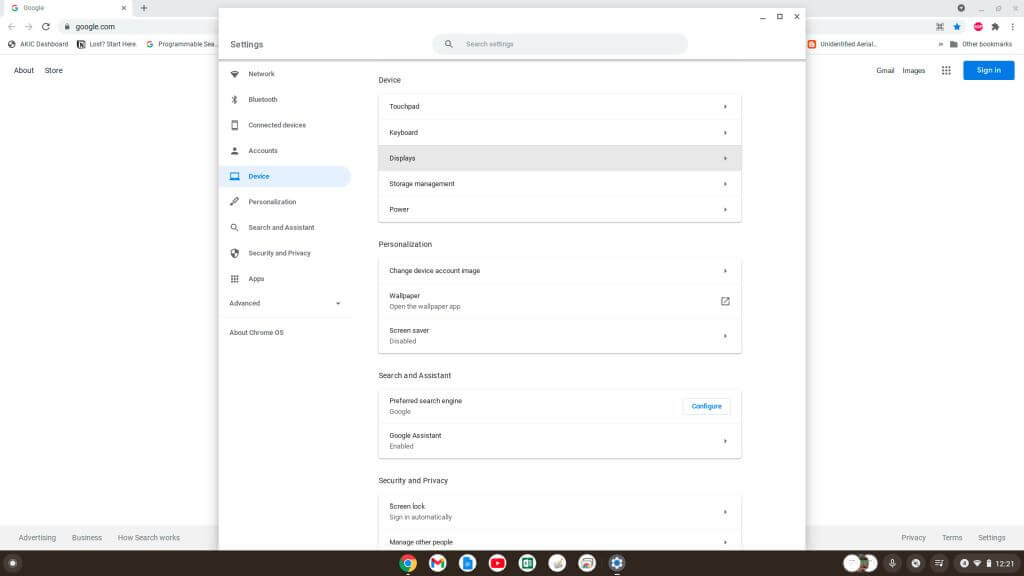Click the Preferred search engine row

(560, 406)
